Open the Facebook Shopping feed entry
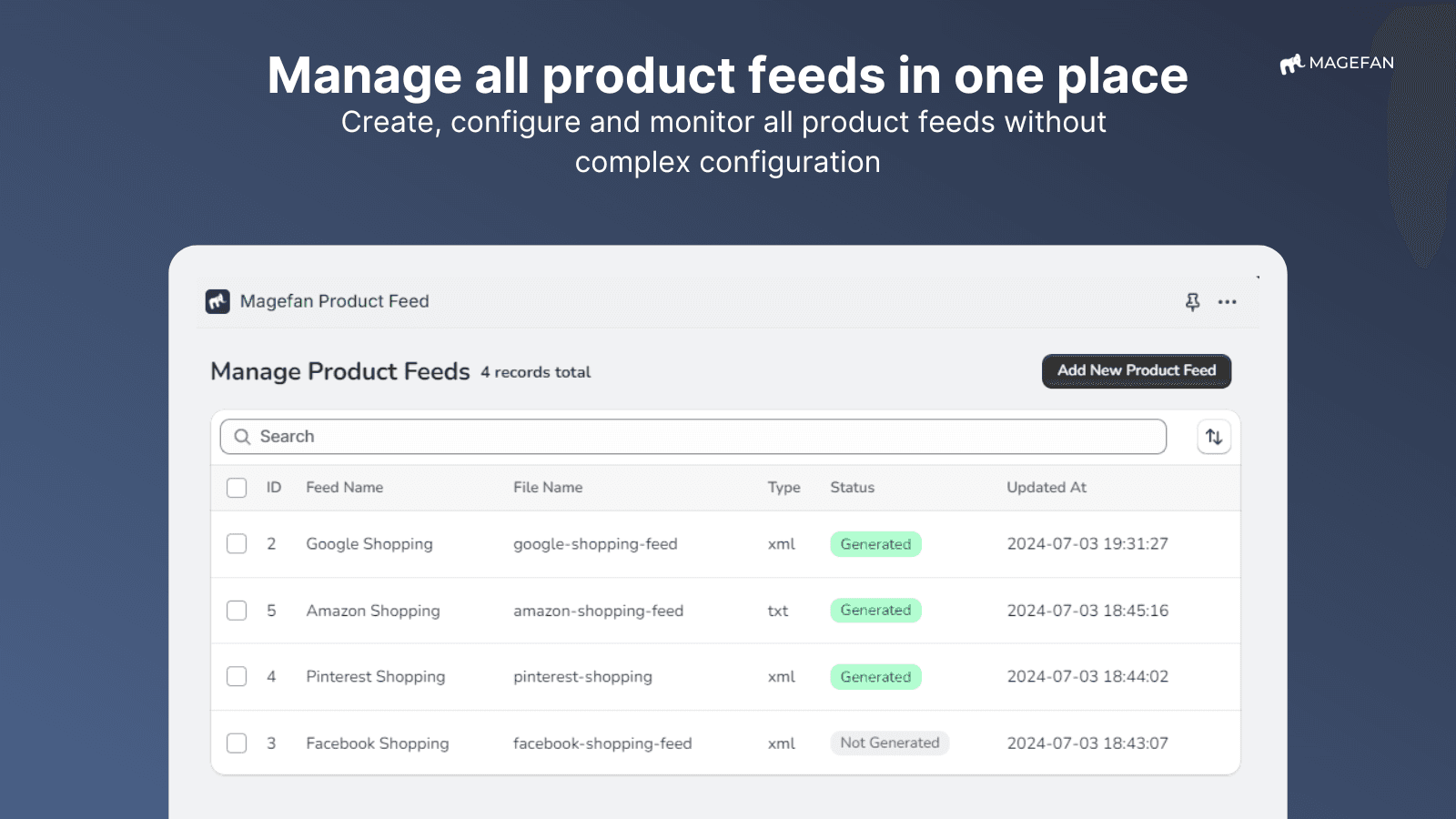The width and height of the screenshot is (1456, 819). click(377, 743)
